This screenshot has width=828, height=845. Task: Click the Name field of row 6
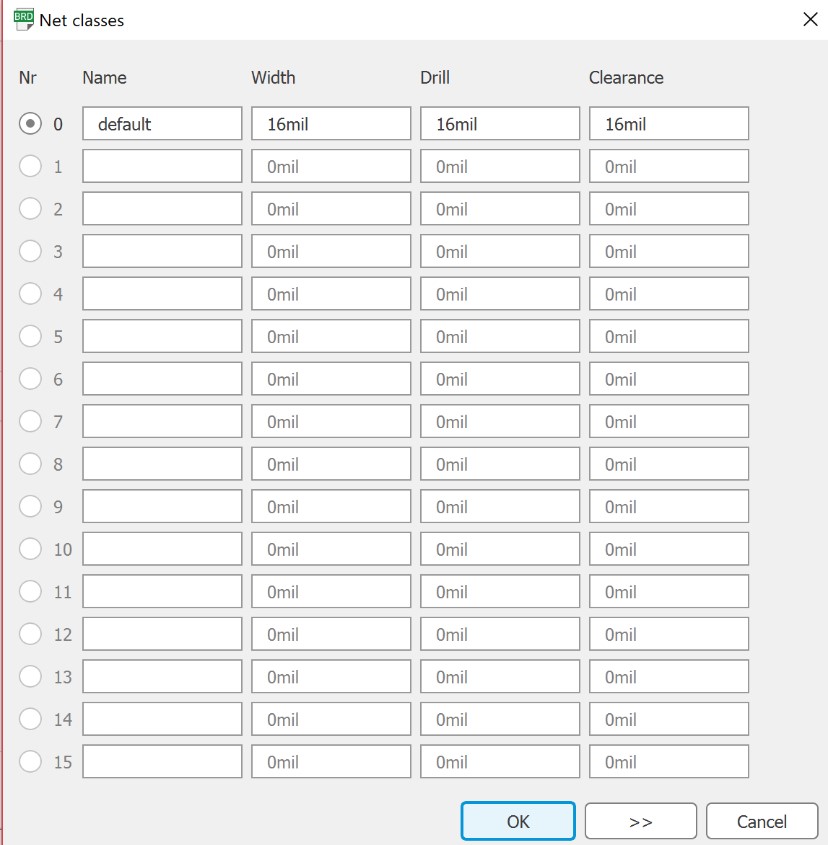162,379
